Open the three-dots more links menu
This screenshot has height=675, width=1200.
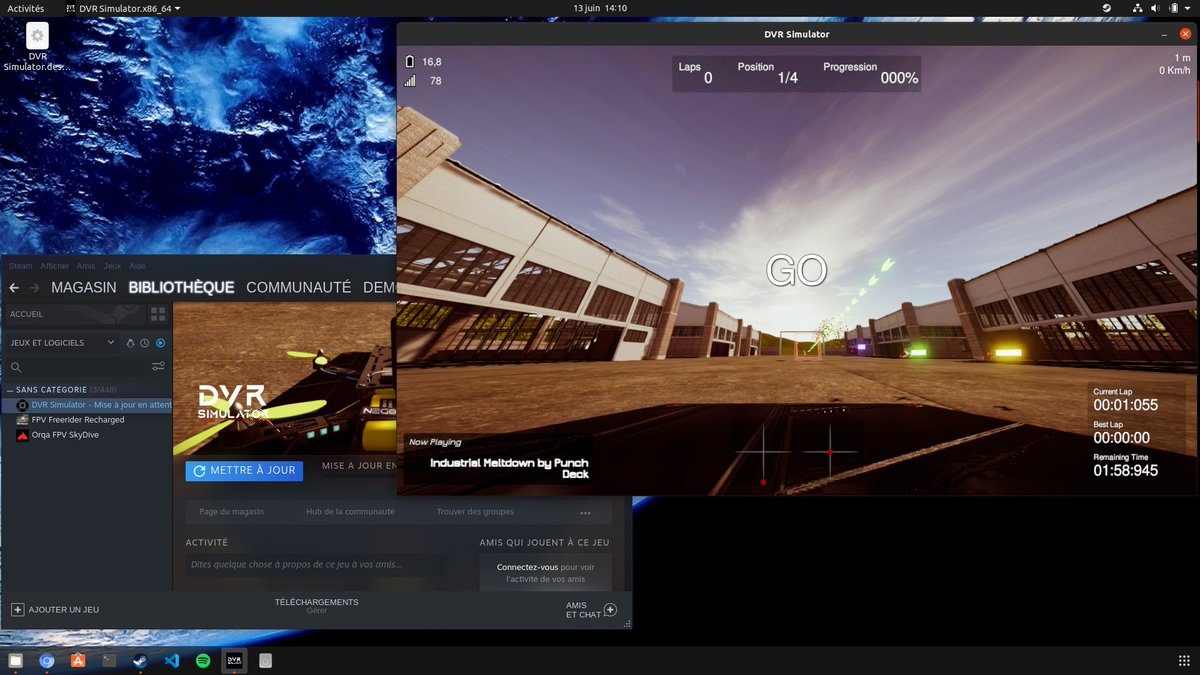coord(585,513)
